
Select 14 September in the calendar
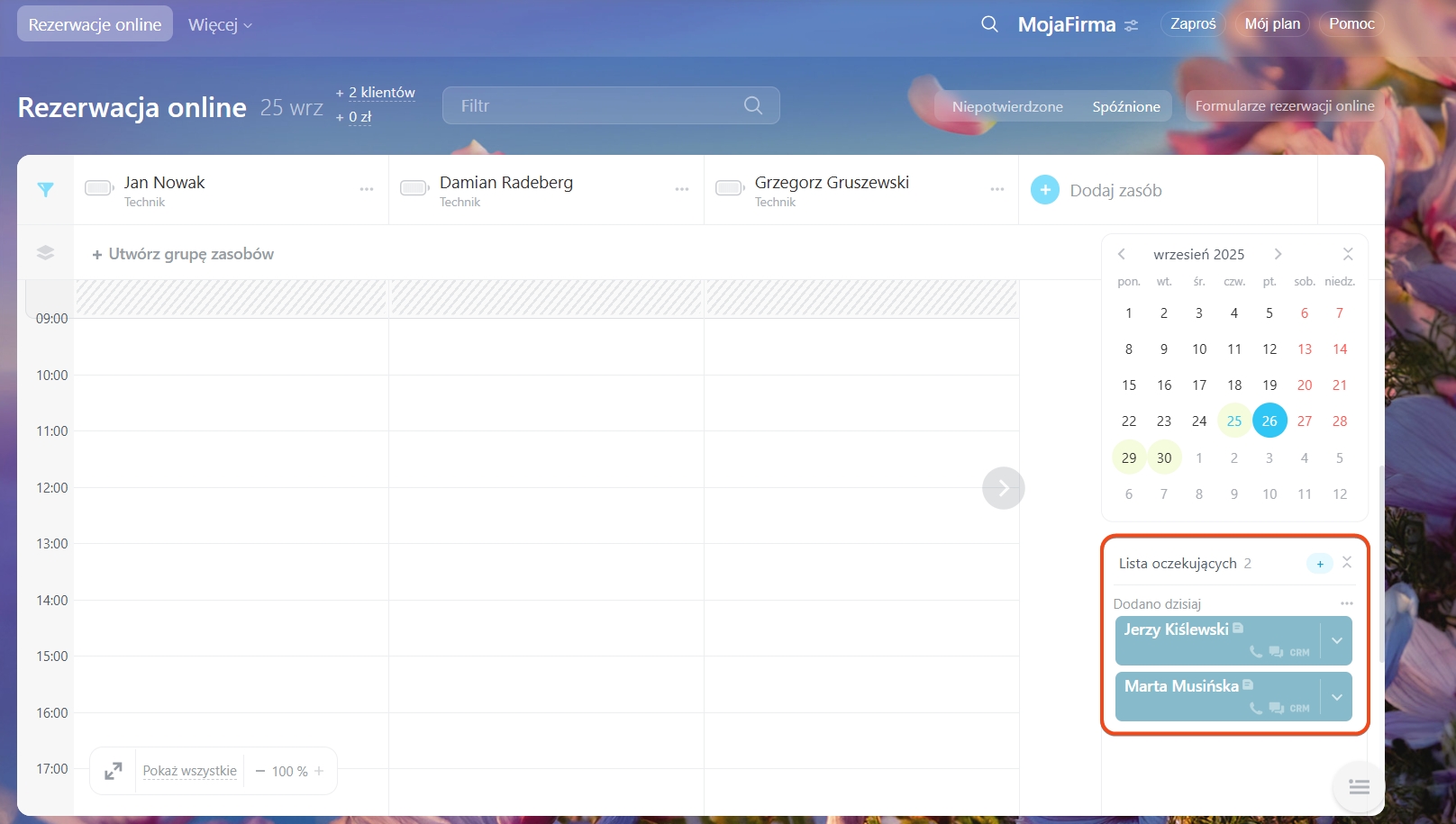(x=1340, y=349)
